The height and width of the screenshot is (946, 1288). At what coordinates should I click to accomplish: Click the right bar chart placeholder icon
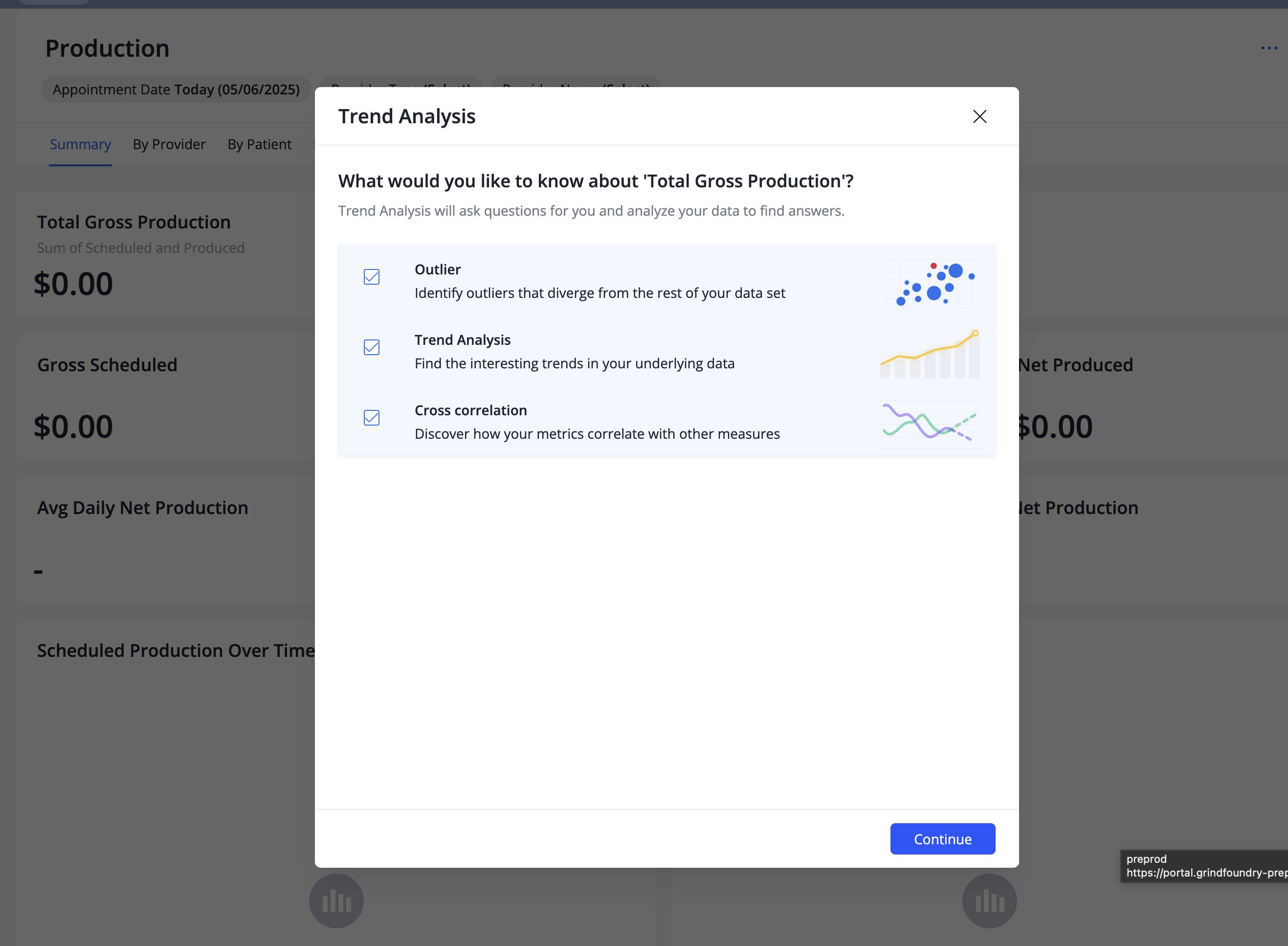(x=989, y=901)
